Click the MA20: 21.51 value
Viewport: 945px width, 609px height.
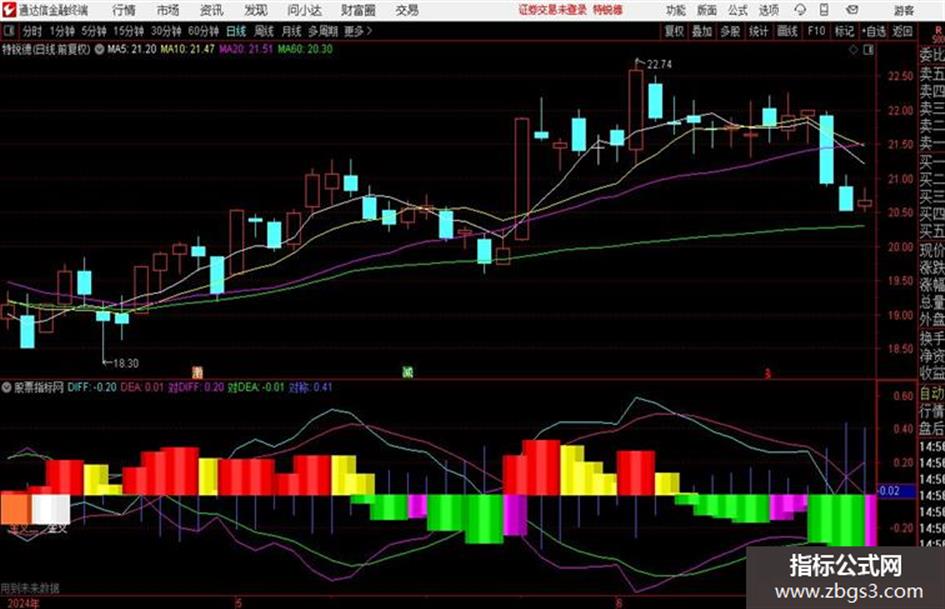pos(245,49)
